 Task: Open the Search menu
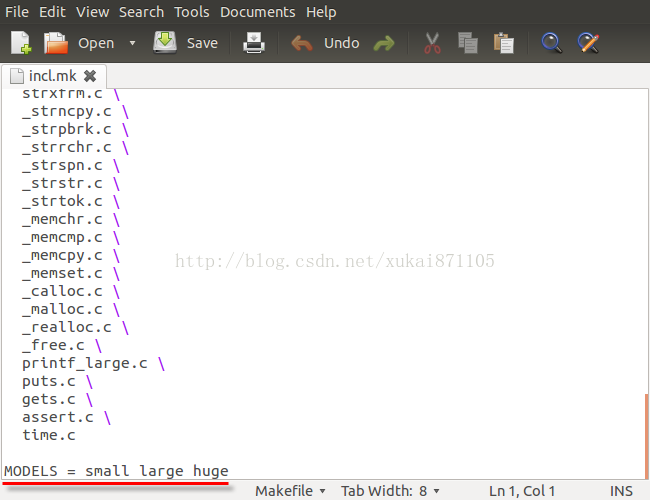[x=141, y=12]
